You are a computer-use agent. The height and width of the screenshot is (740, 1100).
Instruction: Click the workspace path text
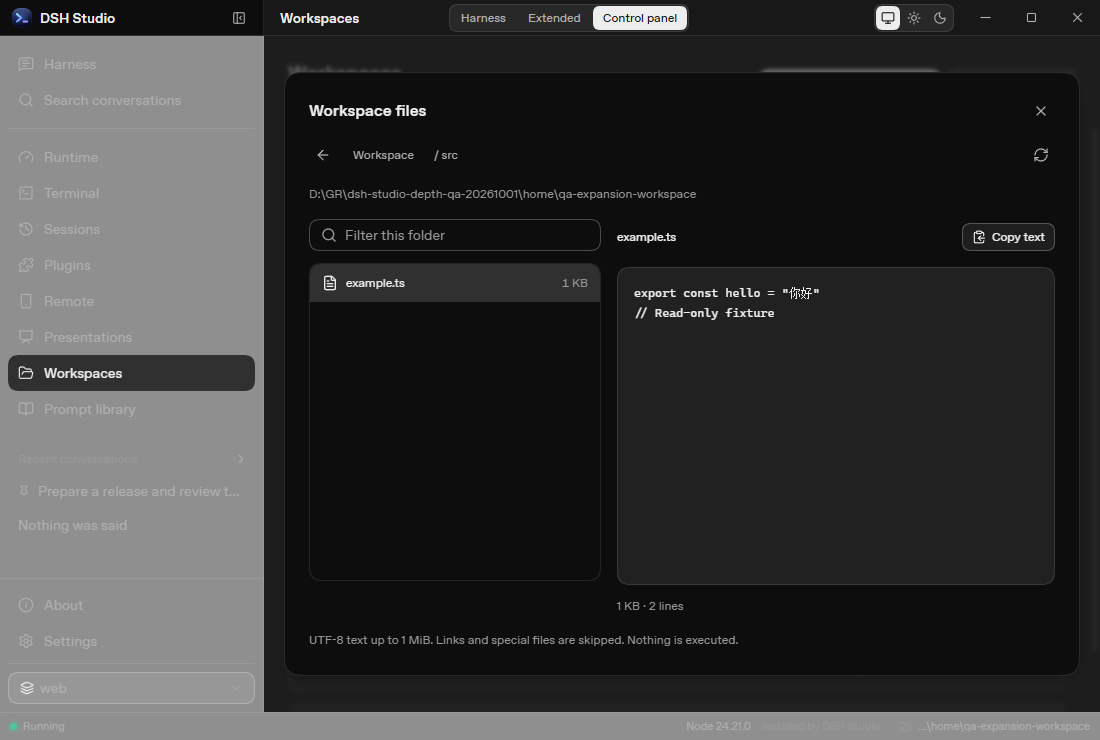click(502, 194)
